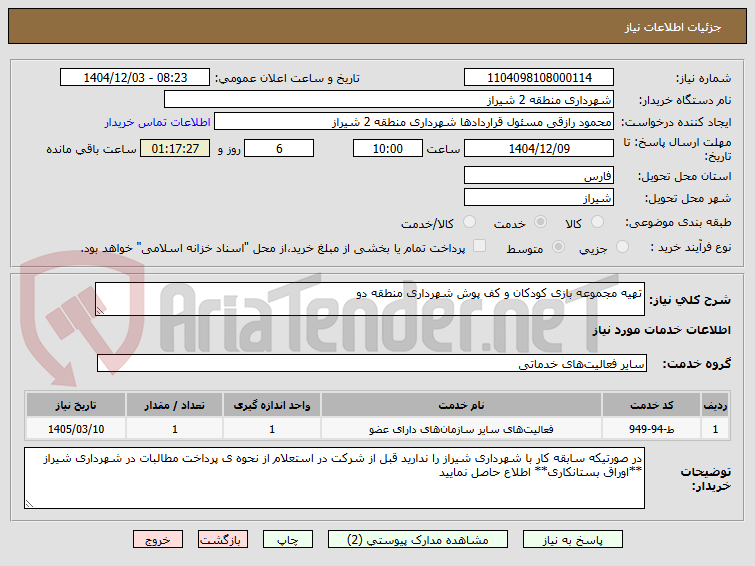Open اطلاعات تماس خریدار link
Viewport: 755px width, 566px height.
pyautogui.click(x=157, y=122)
